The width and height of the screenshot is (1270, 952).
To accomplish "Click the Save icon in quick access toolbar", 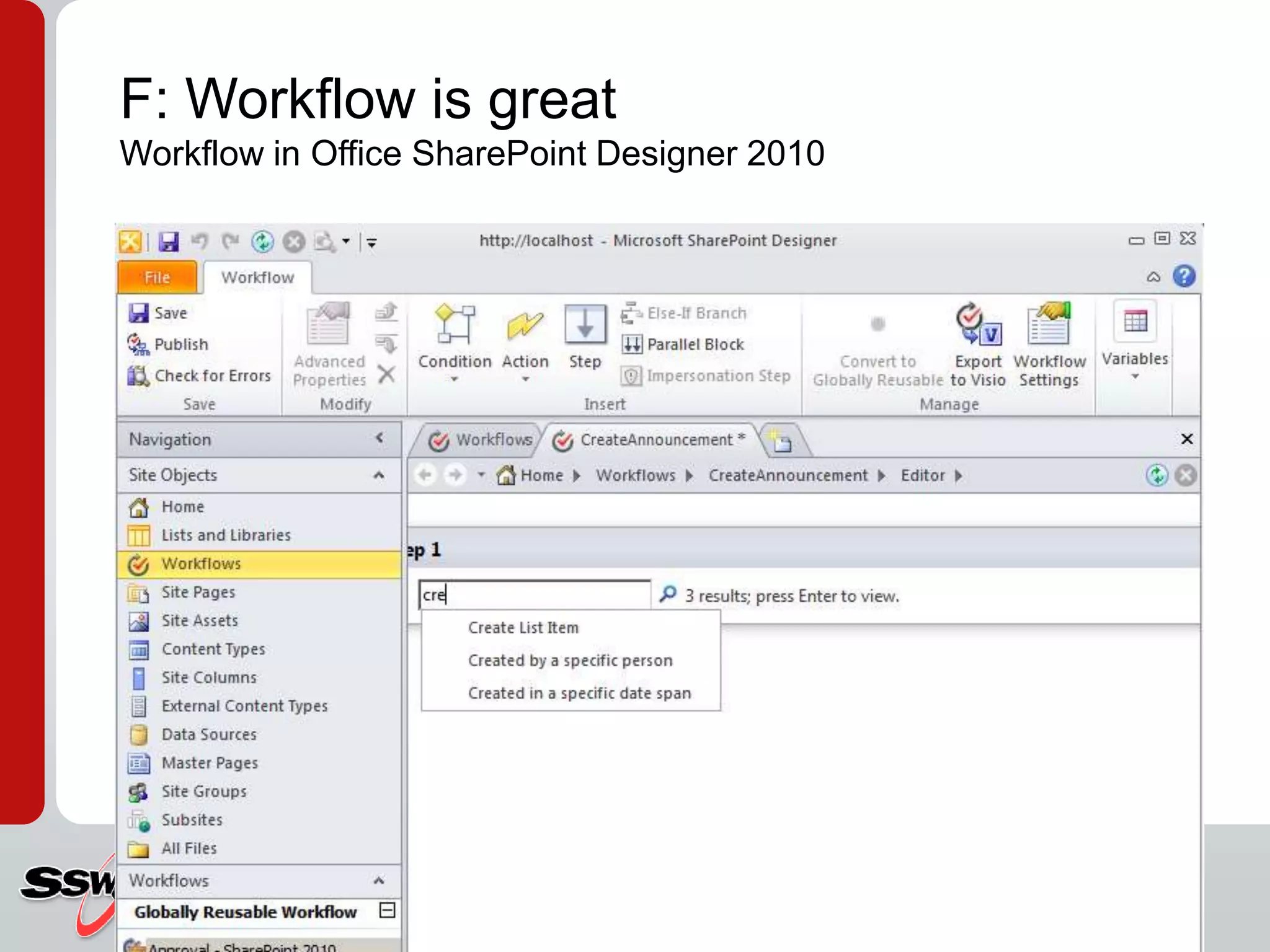I will click(168, 242).
